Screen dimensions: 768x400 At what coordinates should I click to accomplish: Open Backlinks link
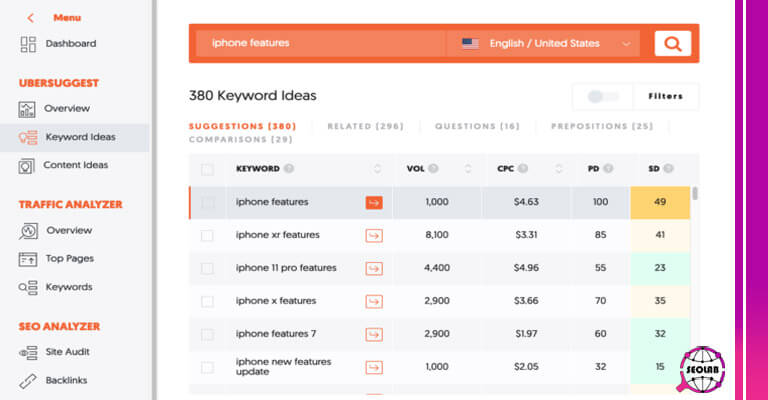click(66, 380)
